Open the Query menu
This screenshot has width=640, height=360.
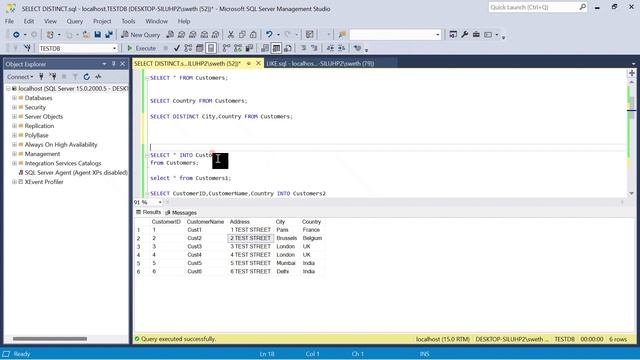click(x=75, y=21)
